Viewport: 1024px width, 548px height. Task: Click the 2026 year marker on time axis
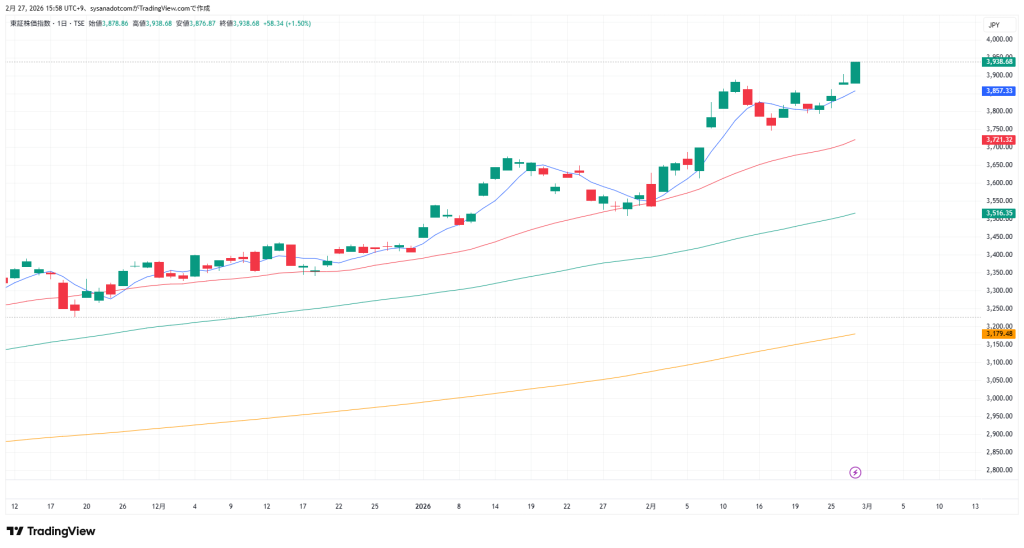[424, 507]
